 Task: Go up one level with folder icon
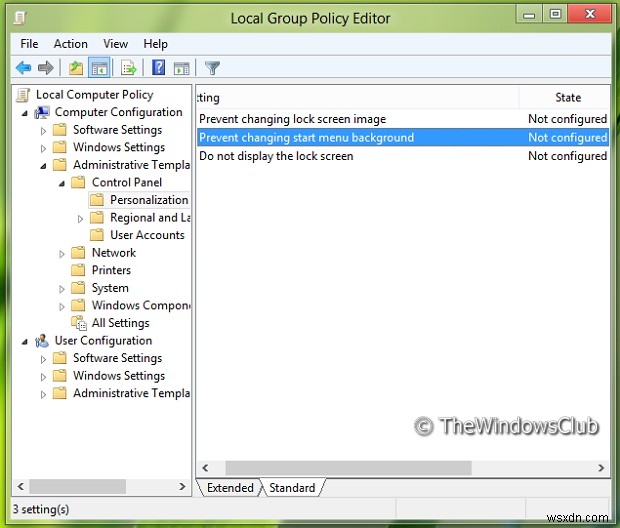[x=76, y=68]
